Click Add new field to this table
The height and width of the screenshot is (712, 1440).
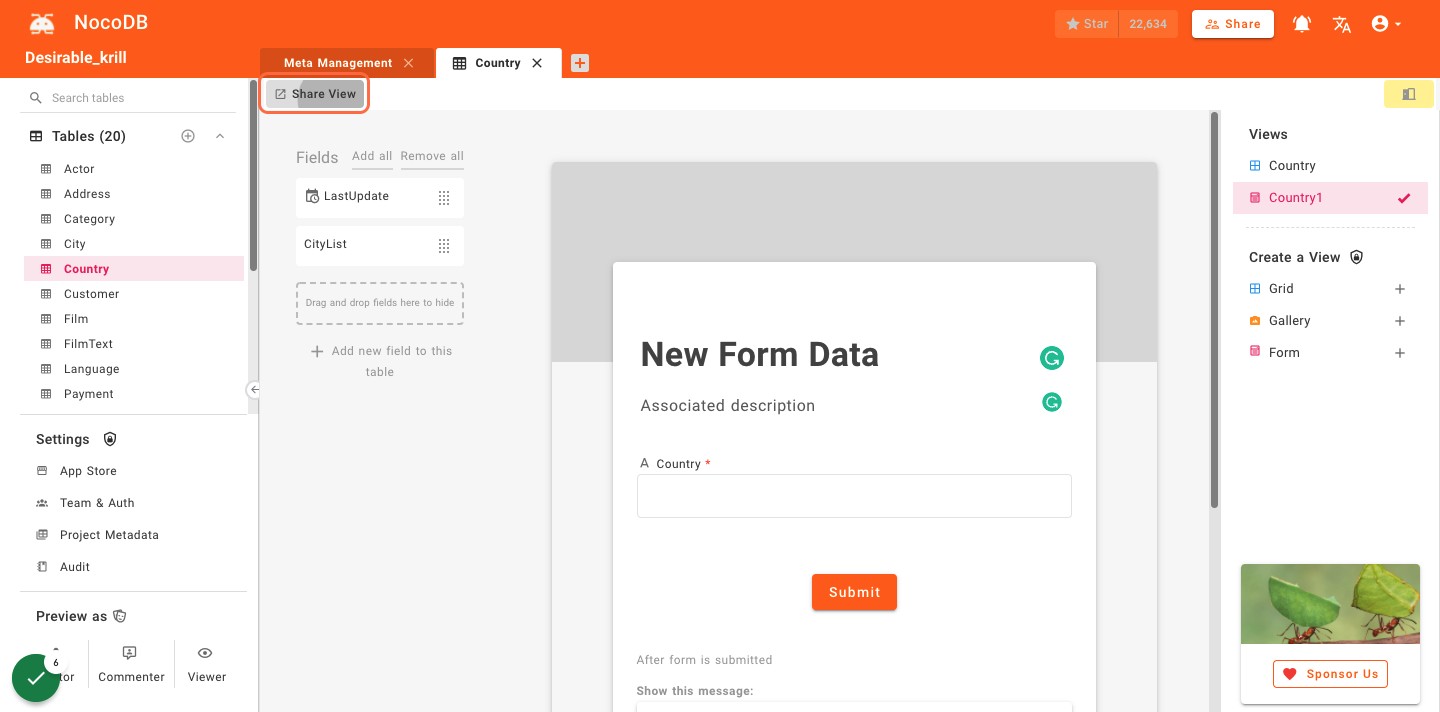tap(380, 361)
